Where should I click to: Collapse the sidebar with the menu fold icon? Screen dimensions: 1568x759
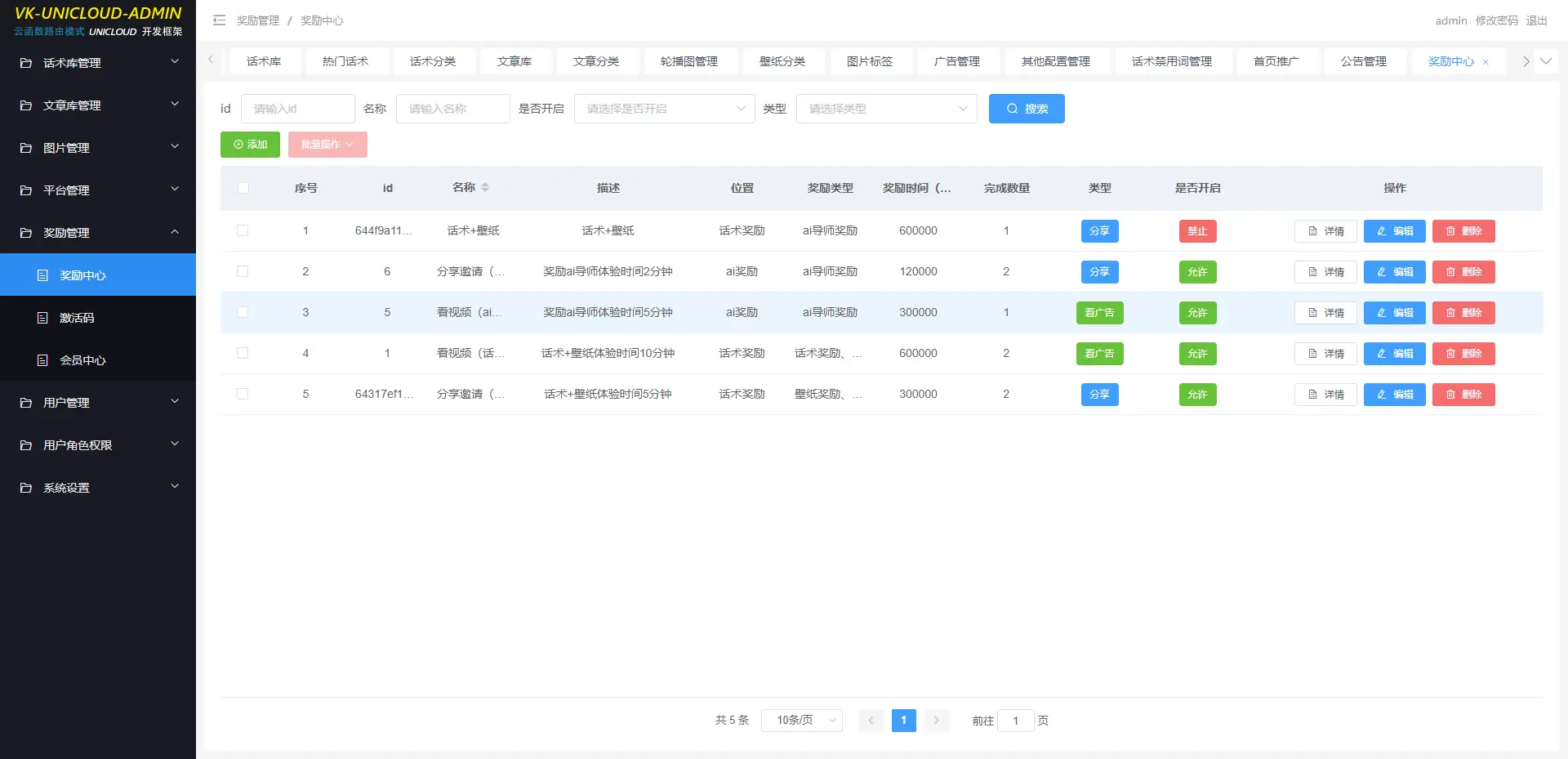(x=219, y=20)
